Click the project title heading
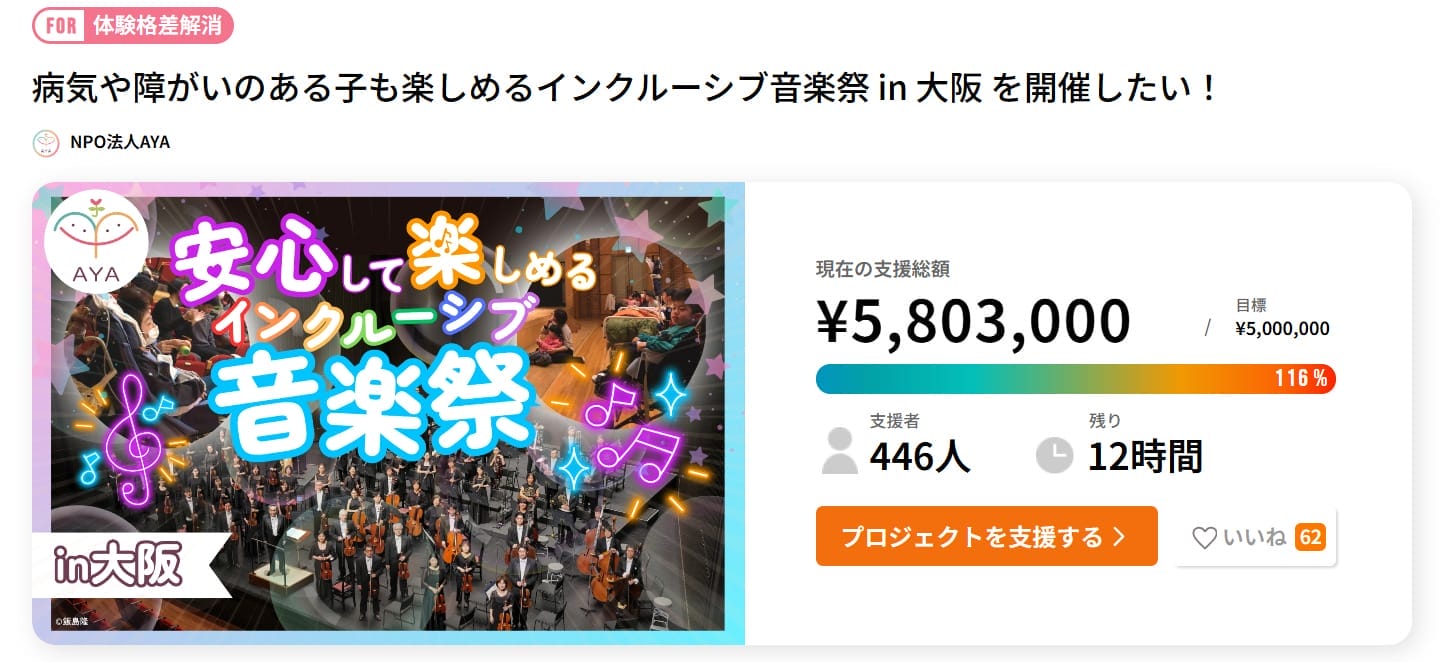 click(x=624, y=89)
